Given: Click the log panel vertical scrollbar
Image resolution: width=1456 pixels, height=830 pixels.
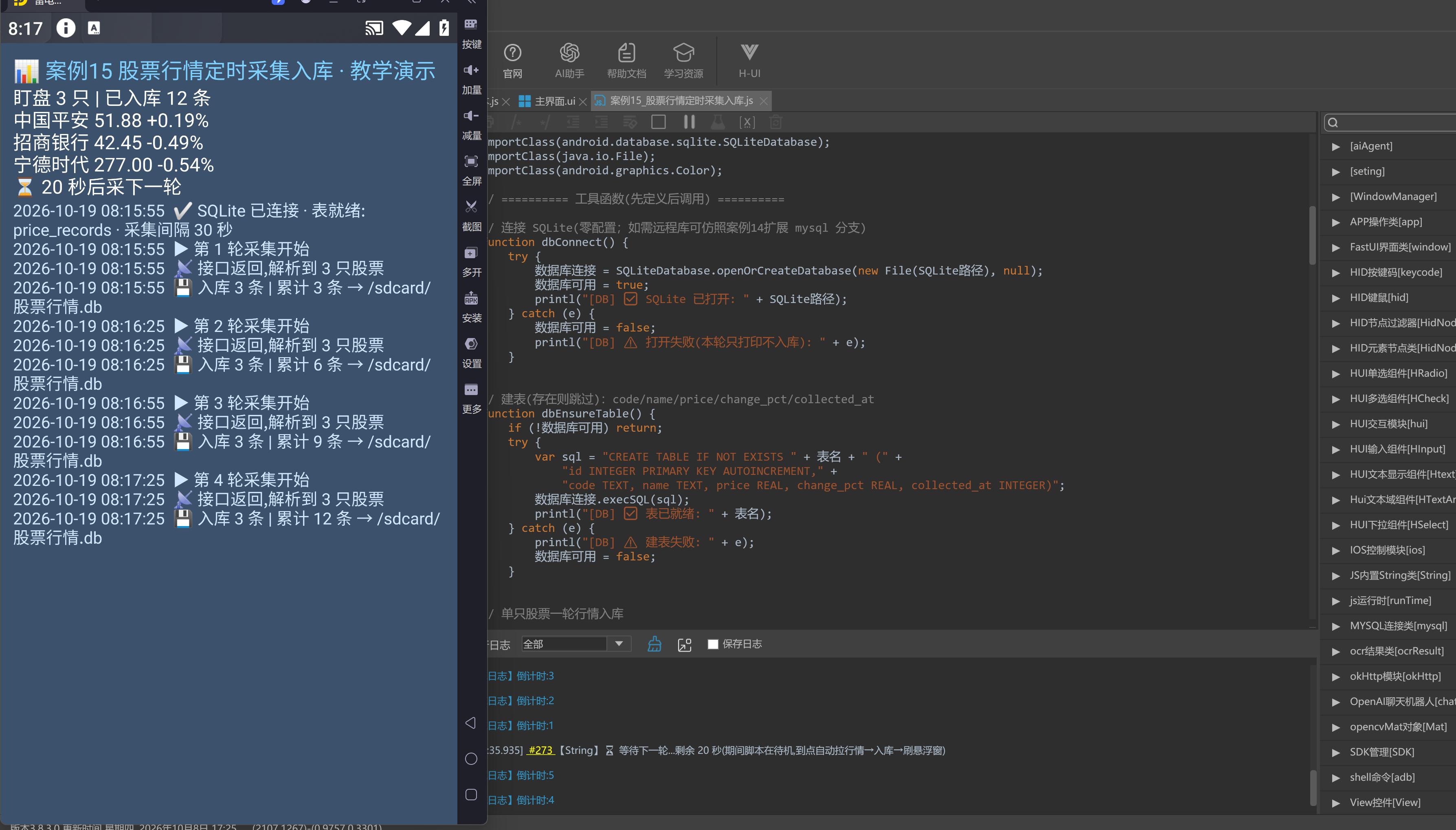Looking at the screenshot, I should 1312,787.
